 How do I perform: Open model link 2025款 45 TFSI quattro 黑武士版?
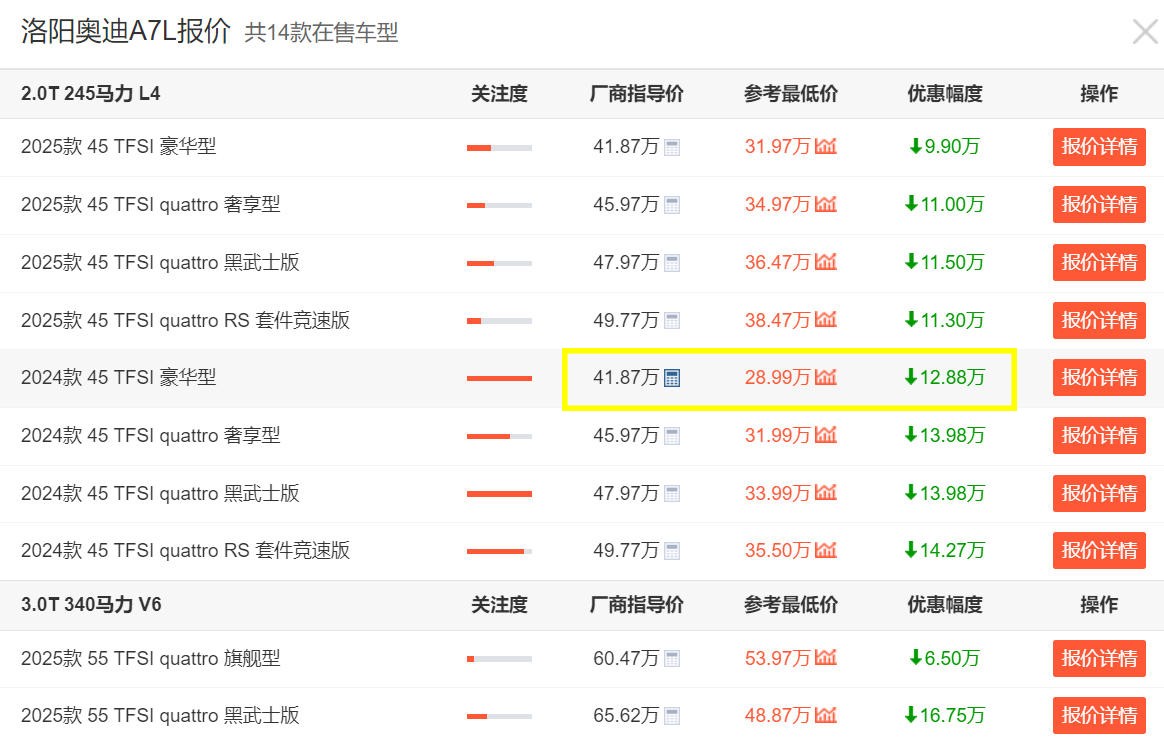pyautogui.click(x=160, y=262)
